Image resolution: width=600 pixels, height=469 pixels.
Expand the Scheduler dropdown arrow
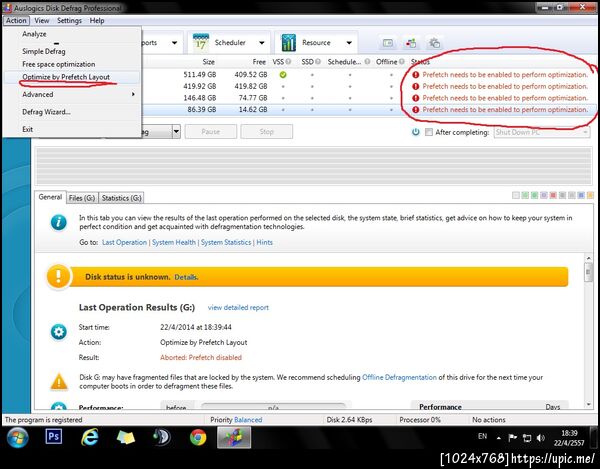[x=262, y=42]
